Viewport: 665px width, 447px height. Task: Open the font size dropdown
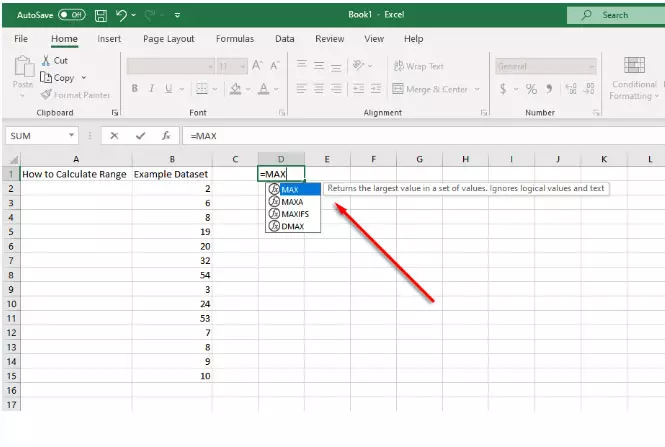click(x=242, y=67)
